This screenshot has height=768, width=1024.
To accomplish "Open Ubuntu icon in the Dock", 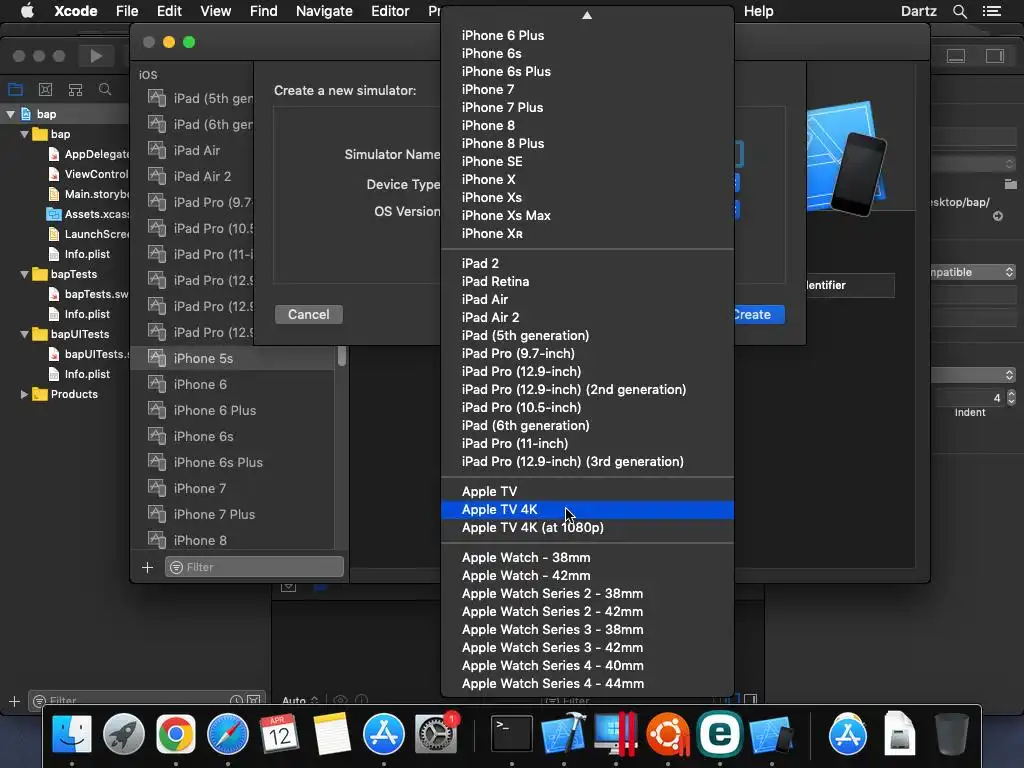I will click(x=667, y=734).
